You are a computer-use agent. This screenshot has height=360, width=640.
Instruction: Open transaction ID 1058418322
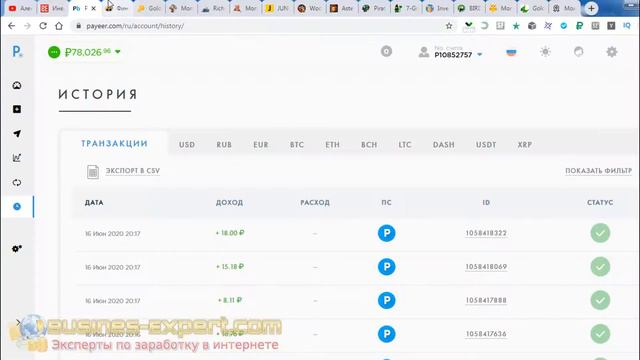(486, 233)
